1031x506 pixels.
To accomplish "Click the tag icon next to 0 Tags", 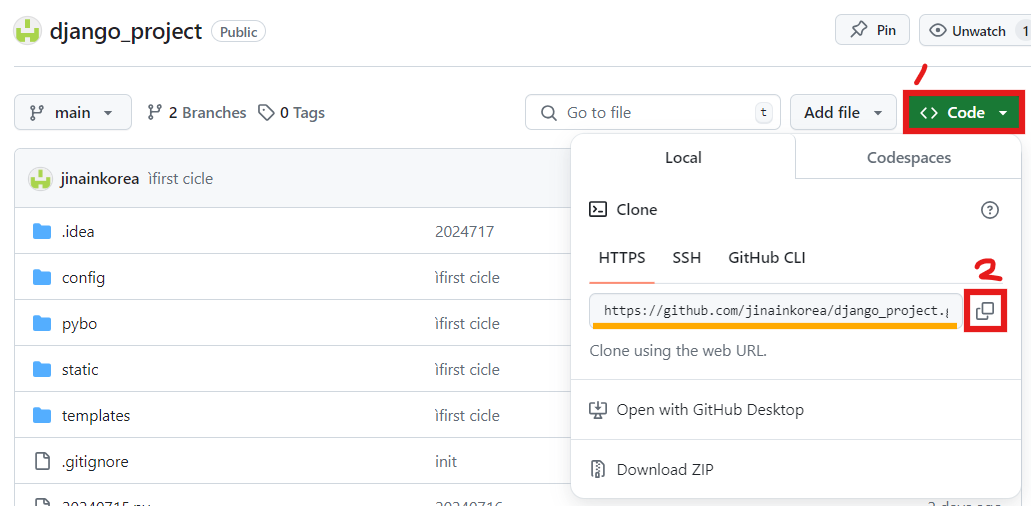I will coord(266,112).
